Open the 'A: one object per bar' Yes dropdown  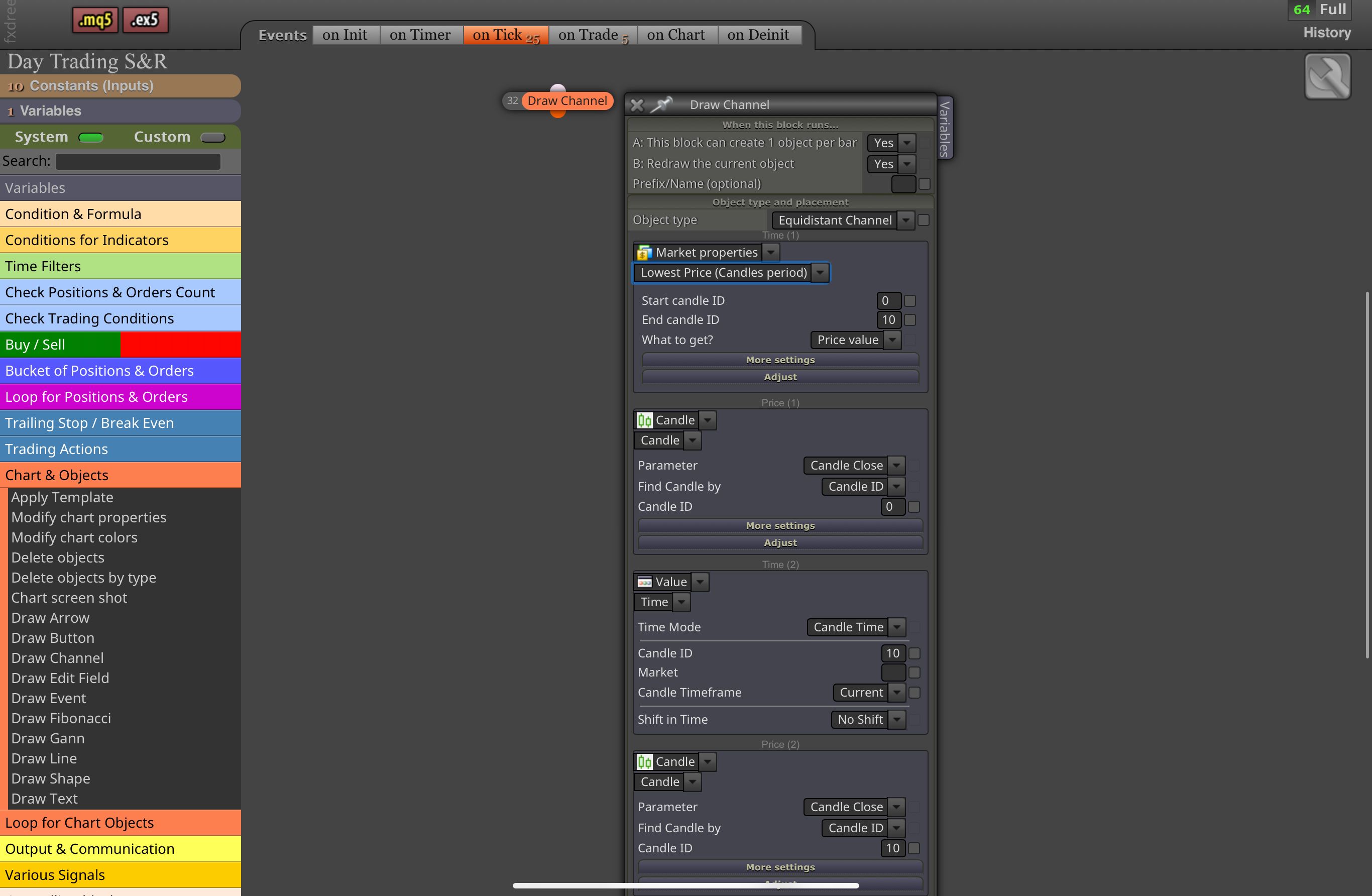click(891, 143)
